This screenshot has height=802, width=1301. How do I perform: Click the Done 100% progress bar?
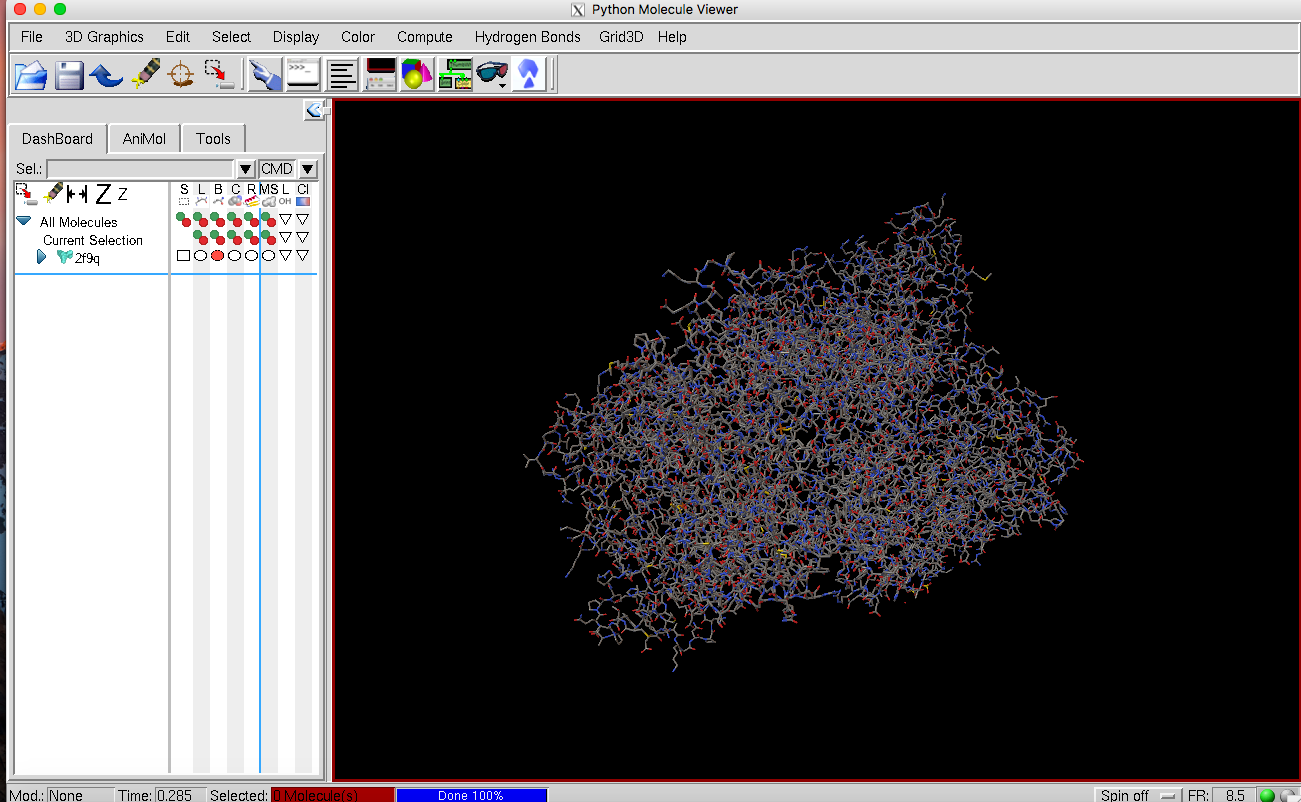coord(471,795)
